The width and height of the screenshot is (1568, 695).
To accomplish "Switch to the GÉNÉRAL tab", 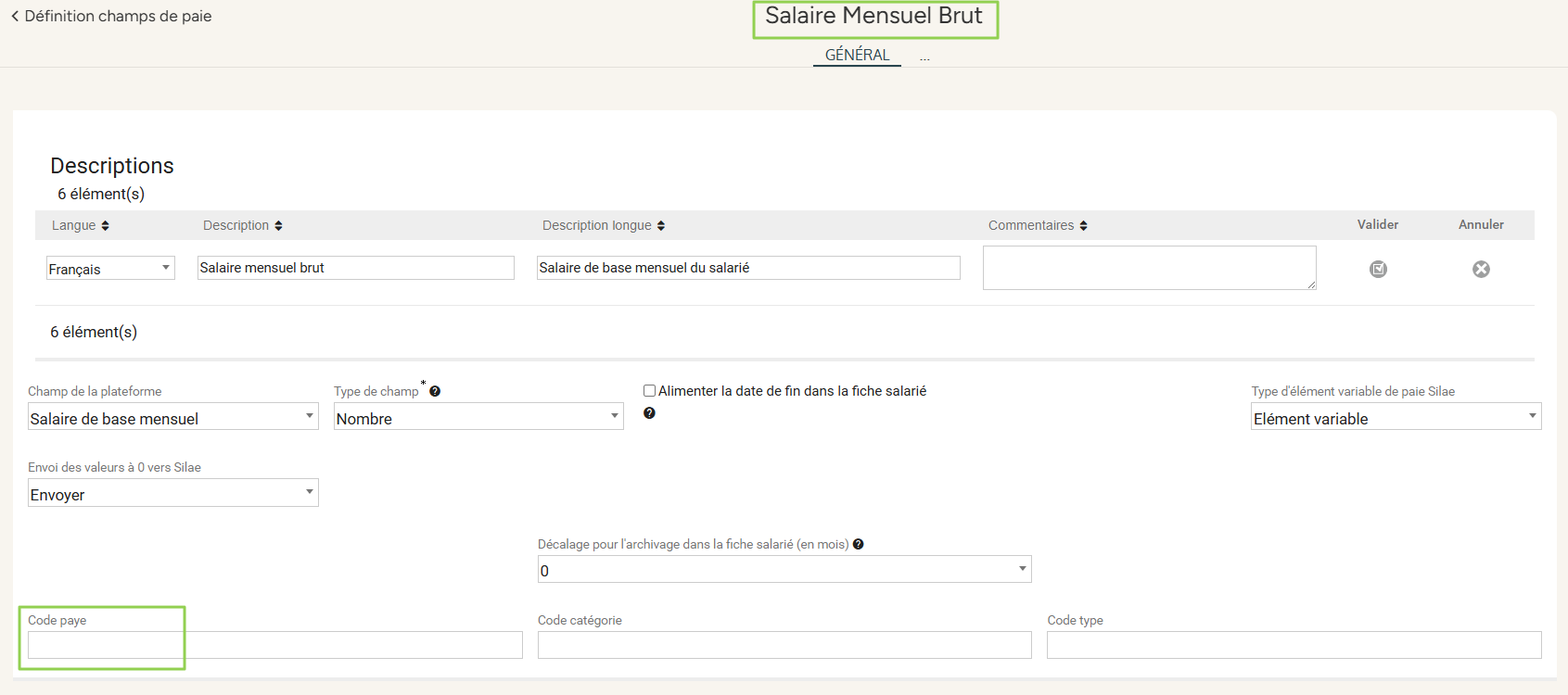I will pos(857,55).
